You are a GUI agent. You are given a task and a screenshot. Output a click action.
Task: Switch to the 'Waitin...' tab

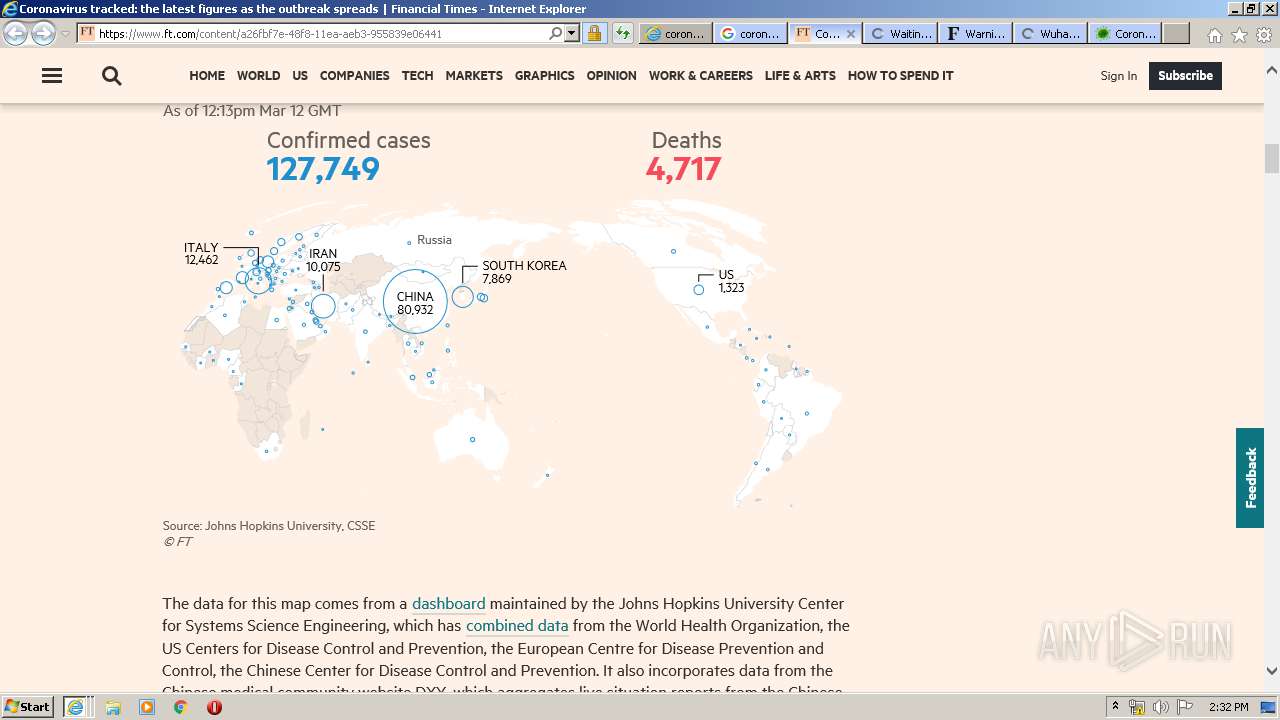[901, 33]
